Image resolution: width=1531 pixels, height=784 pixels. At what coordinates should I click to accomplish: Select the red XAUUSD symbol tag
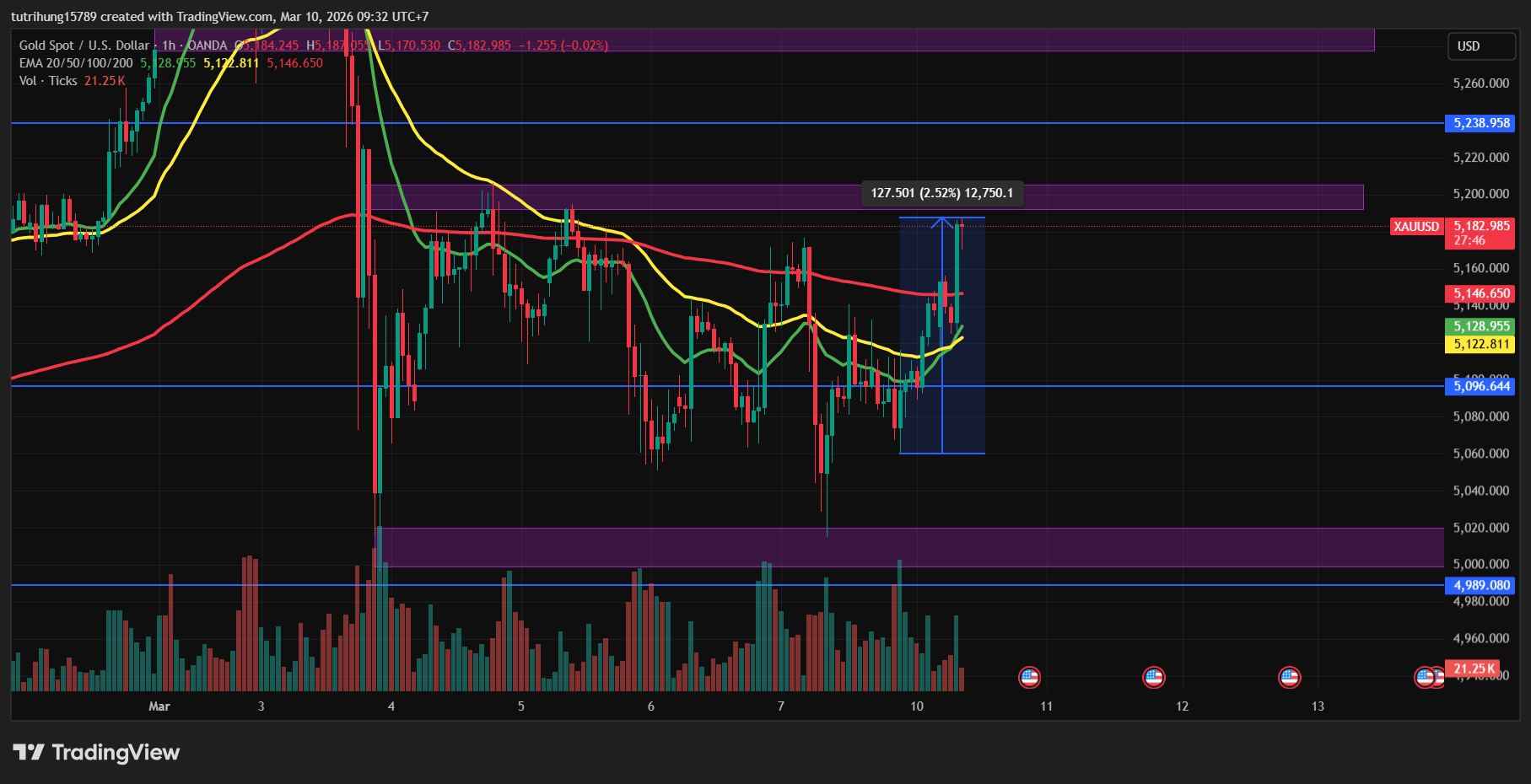1416,227
